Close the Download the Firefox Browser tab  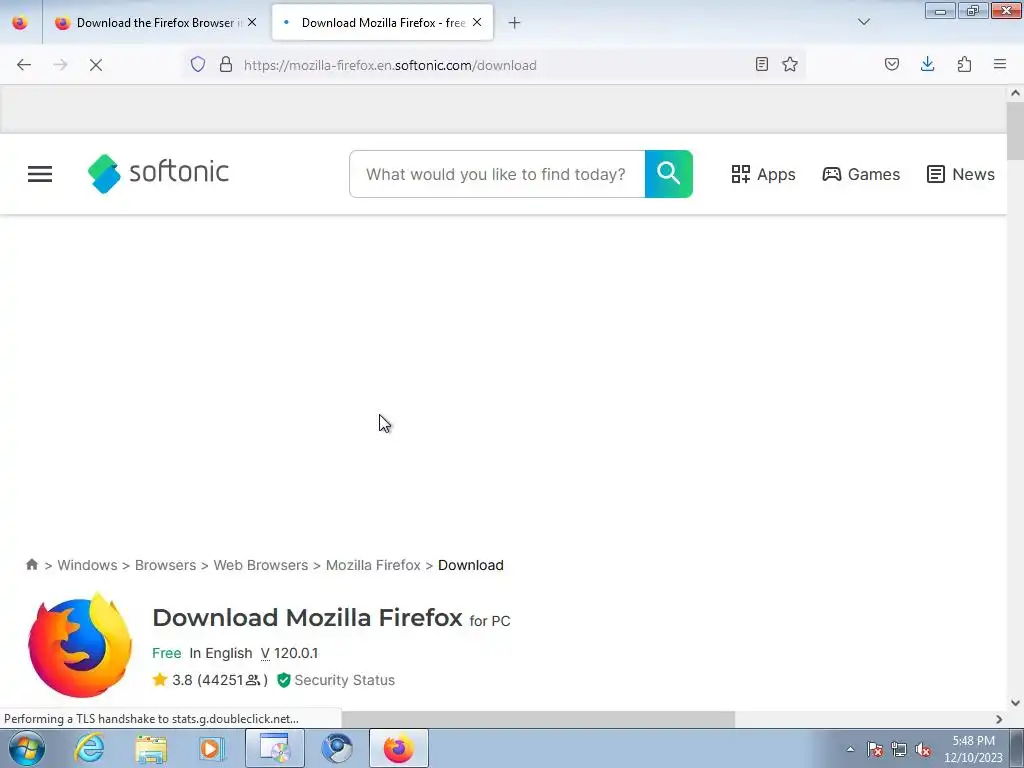(252, 22)
